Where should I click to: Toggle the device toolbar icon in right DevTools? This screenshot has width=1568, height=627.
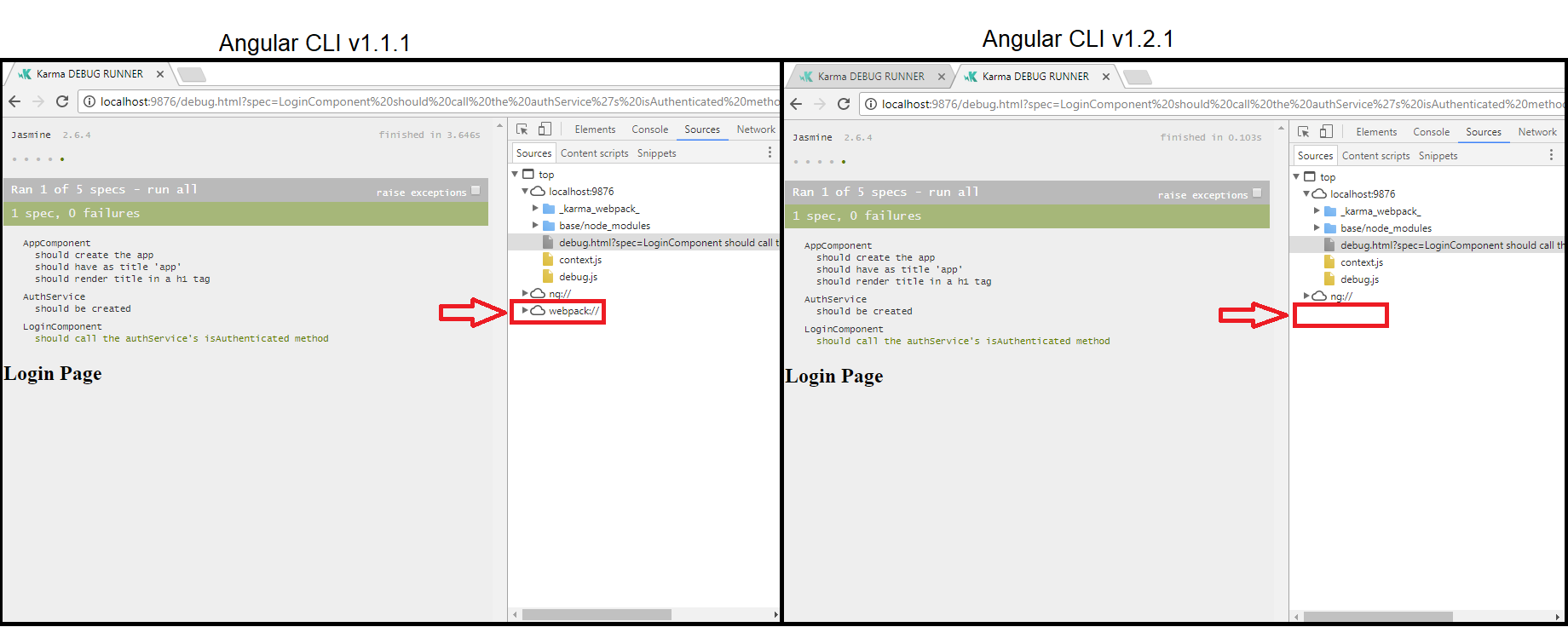click(1326, 132)
